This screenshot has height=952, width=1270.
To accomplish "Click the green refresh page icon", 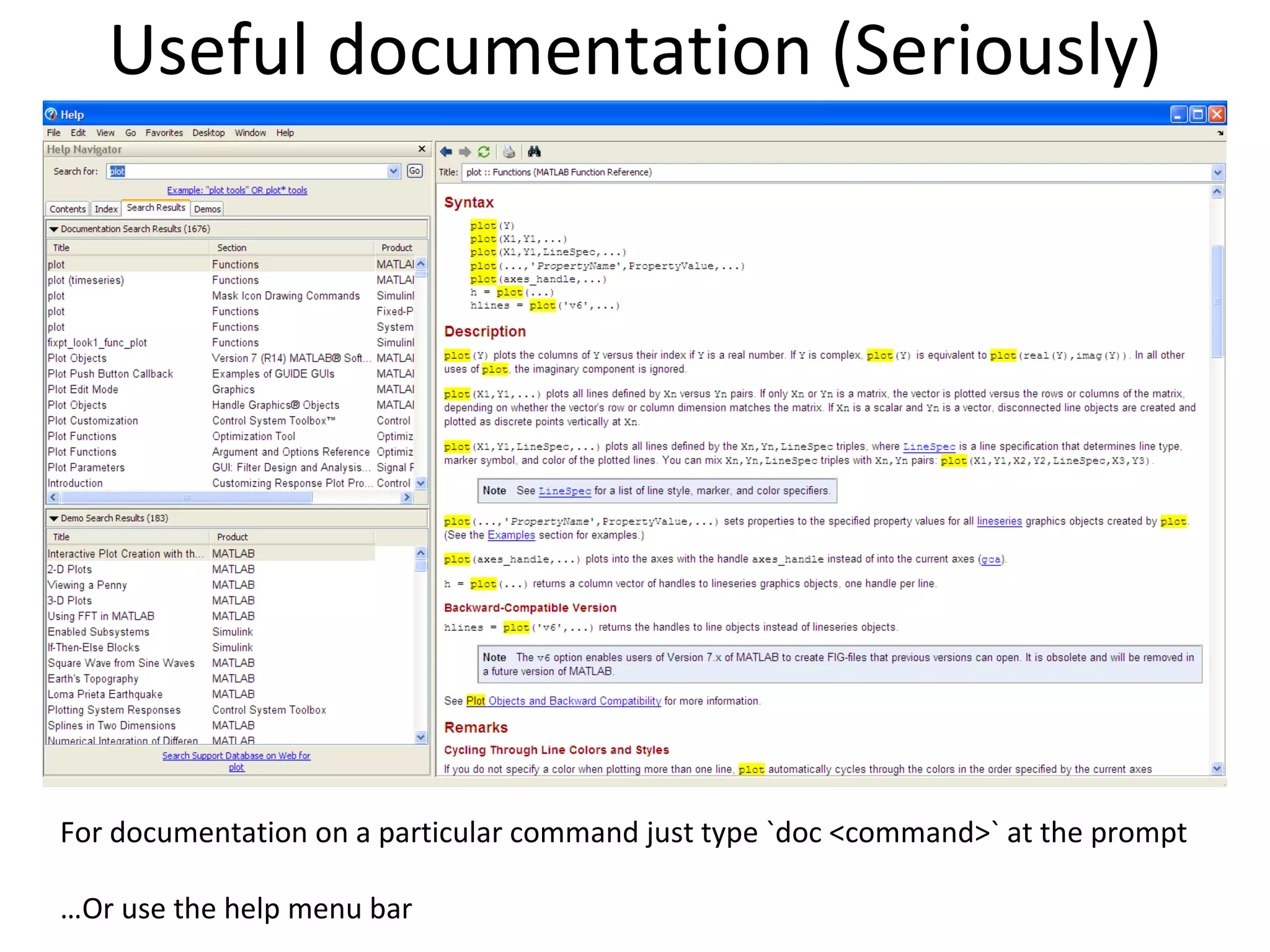I will point(484,152).
